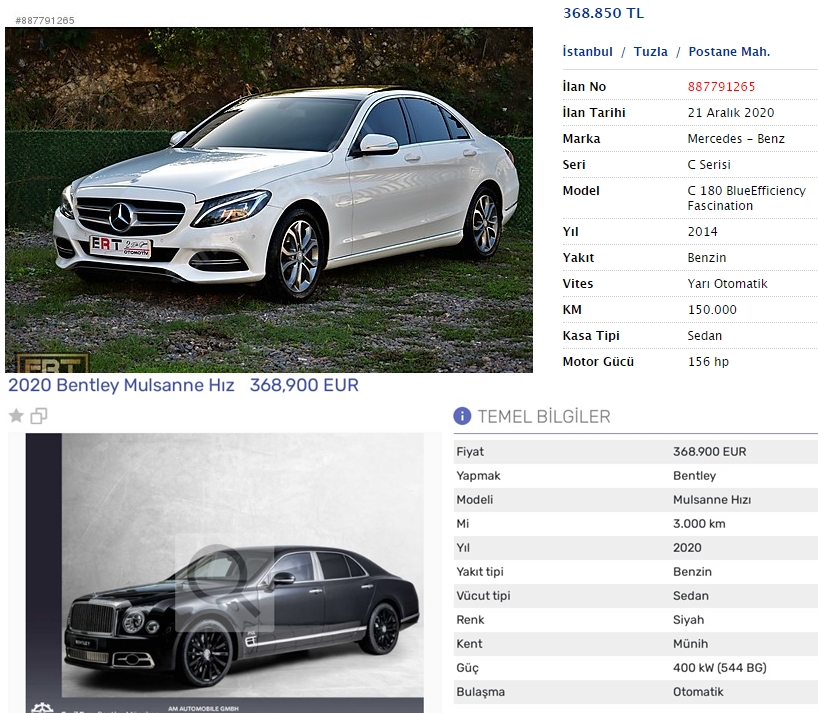
Task: Click the 368,900 EUR price in the title
Action: point(304,385)
